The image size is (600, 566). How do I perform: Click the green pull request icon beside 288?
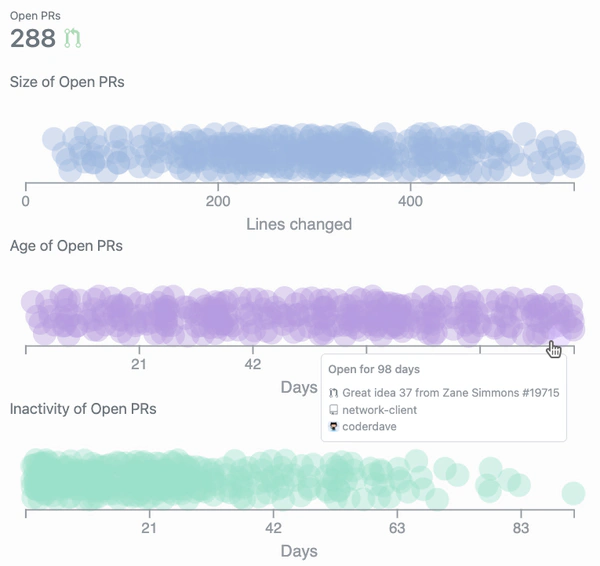(x=72, y=39)
